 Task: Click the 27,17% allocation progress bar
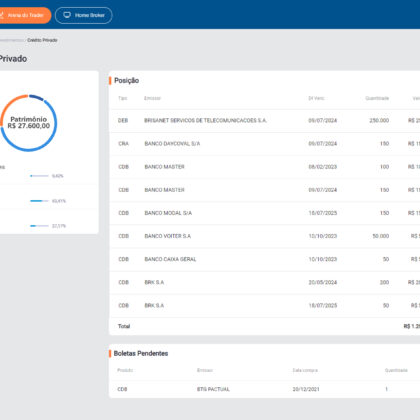coord(39,226)
